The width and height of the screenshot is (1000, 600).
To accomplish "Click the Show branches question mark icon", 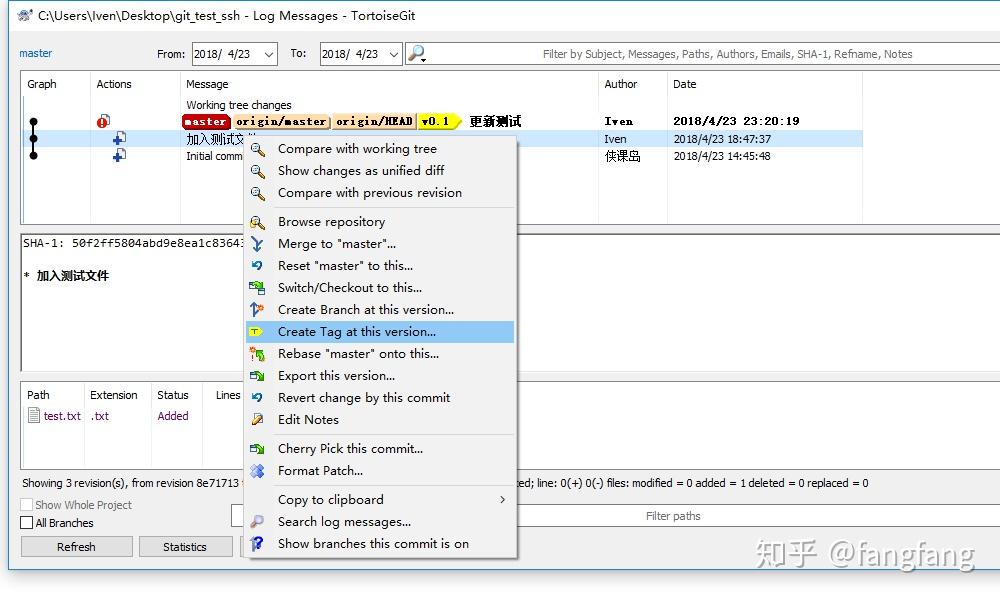I will point(257,544).
